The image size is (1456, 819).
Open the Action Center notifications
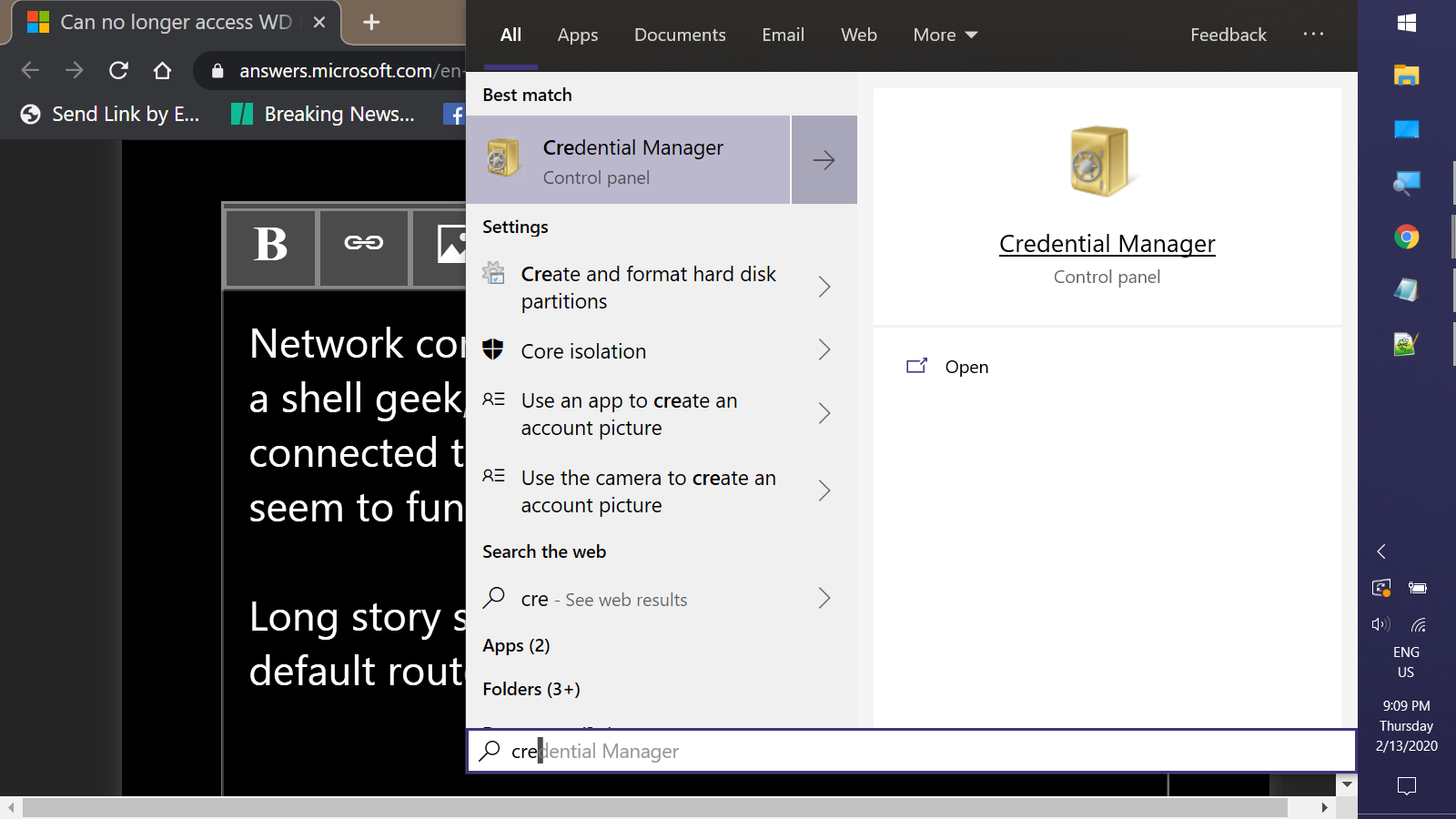coord(1406,785)
